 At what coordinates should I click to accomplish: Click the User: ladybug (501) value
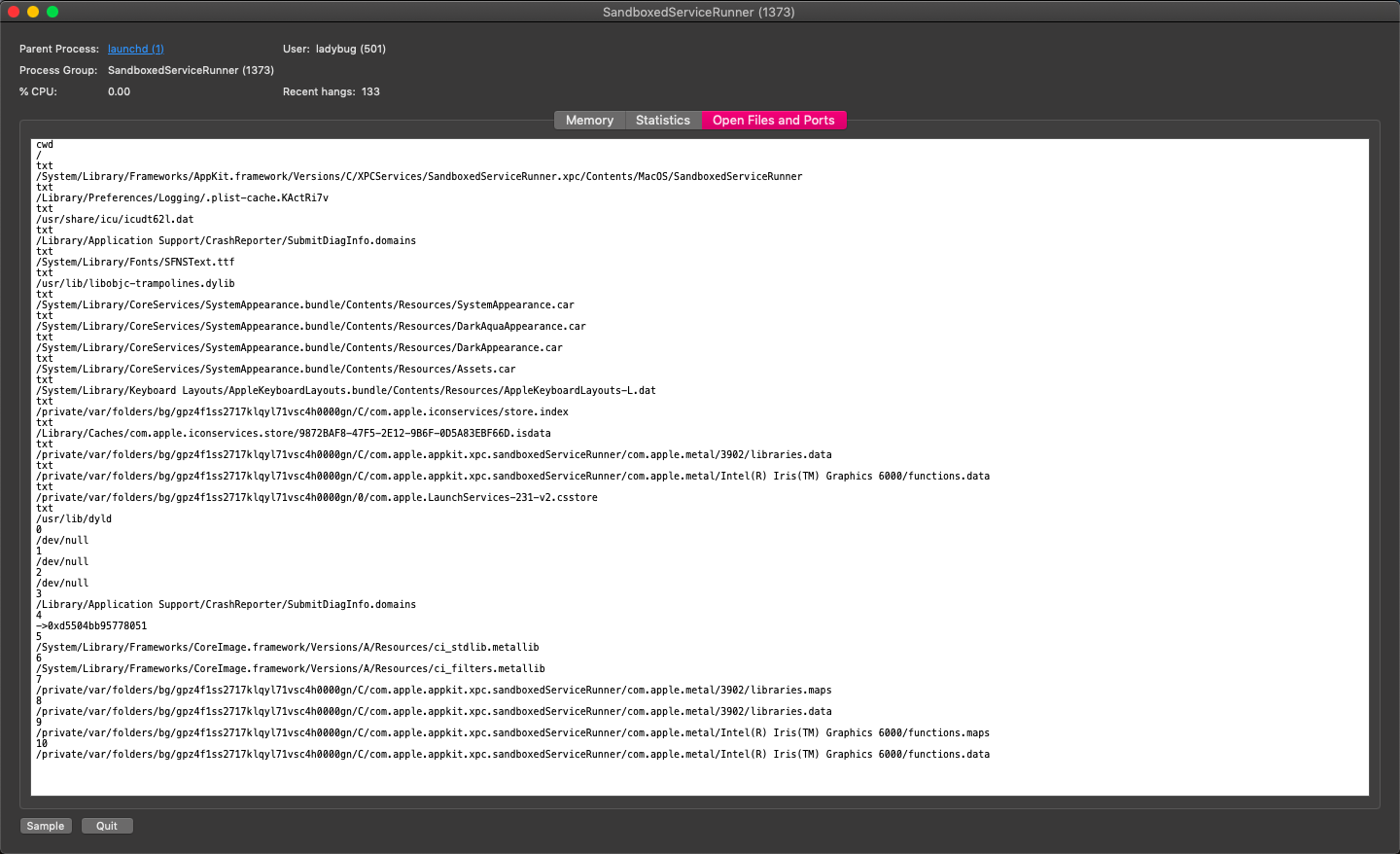tap(351, 49)
